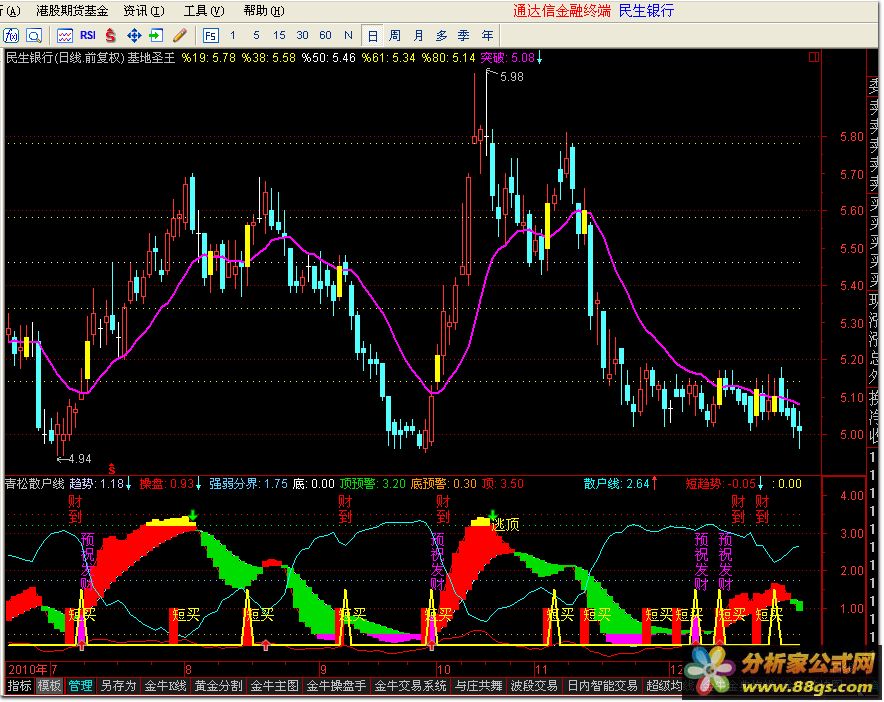Click the 逃顶 signal label in sub-chart
Image resolution: width=884 pixels, height=702 pixels.
click(x=506, y=525)
